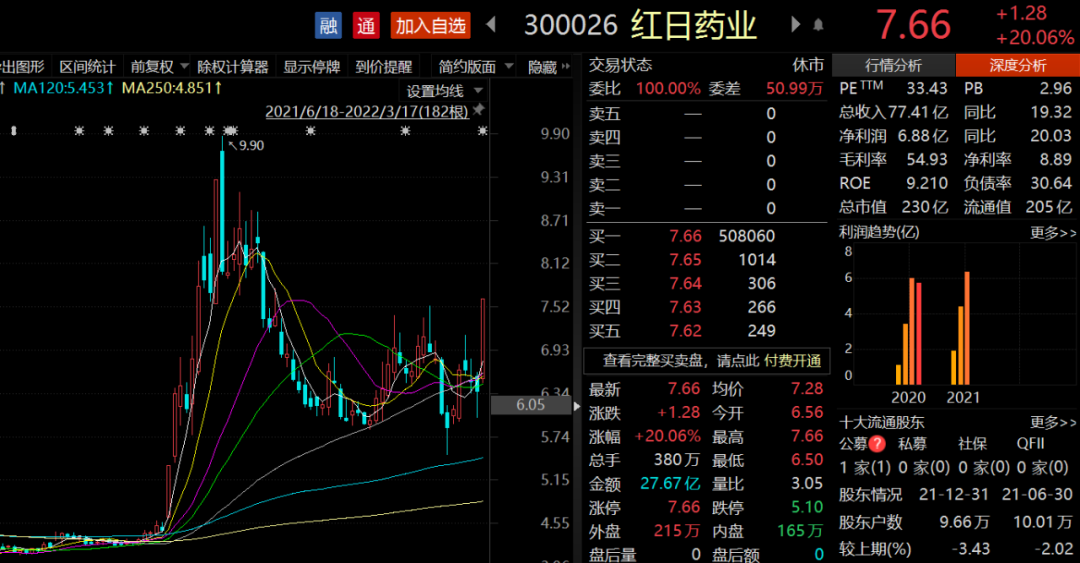The height and width of the screenshot is (563, 1080).
Task: Click the 量比 3.05 value
Action: tap(807, 483)
